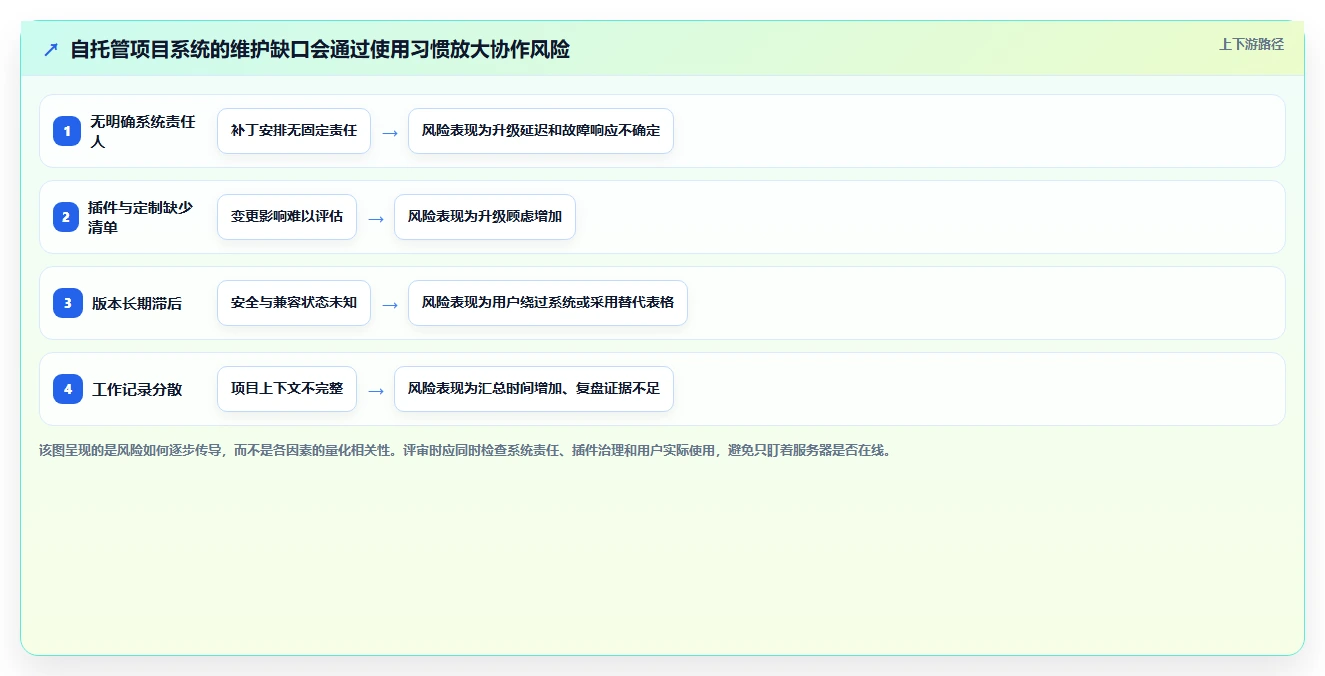
Task: Click the 变更影响难以评估 box
Action: point(287,217)
